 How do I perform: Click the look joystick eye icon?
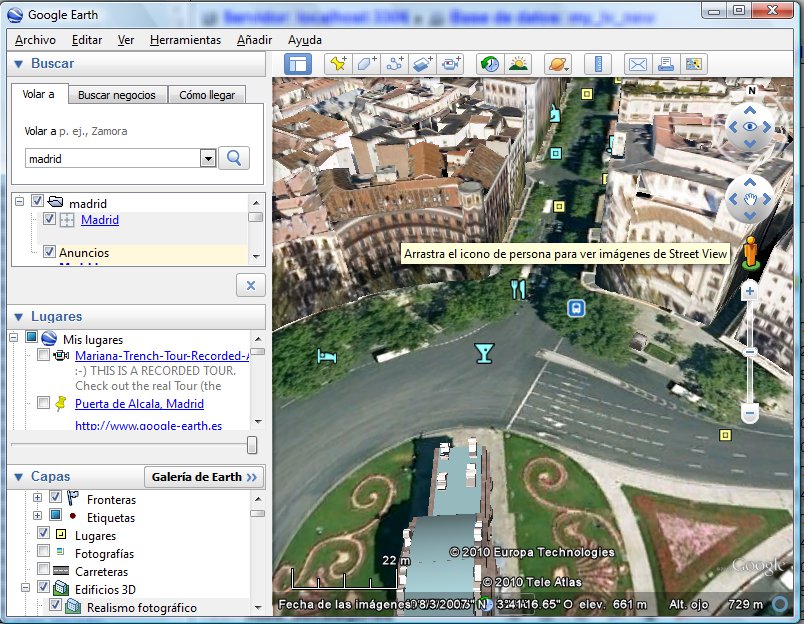[750, 127]
